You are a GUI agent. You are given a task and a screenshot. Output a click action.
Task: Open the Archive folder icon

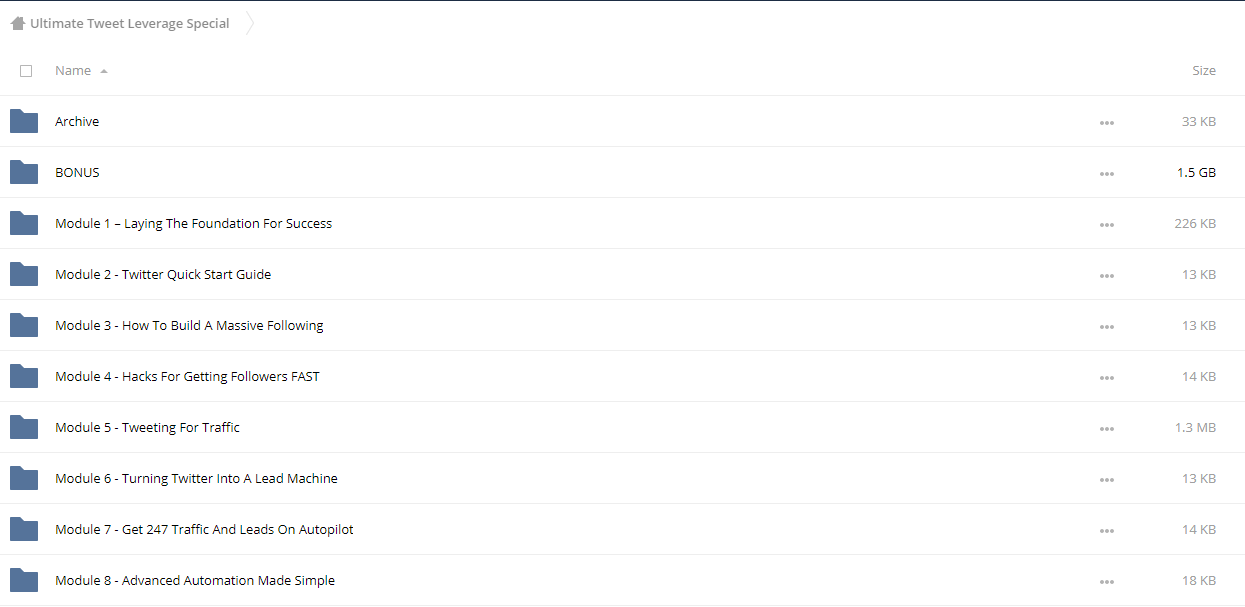24,121
